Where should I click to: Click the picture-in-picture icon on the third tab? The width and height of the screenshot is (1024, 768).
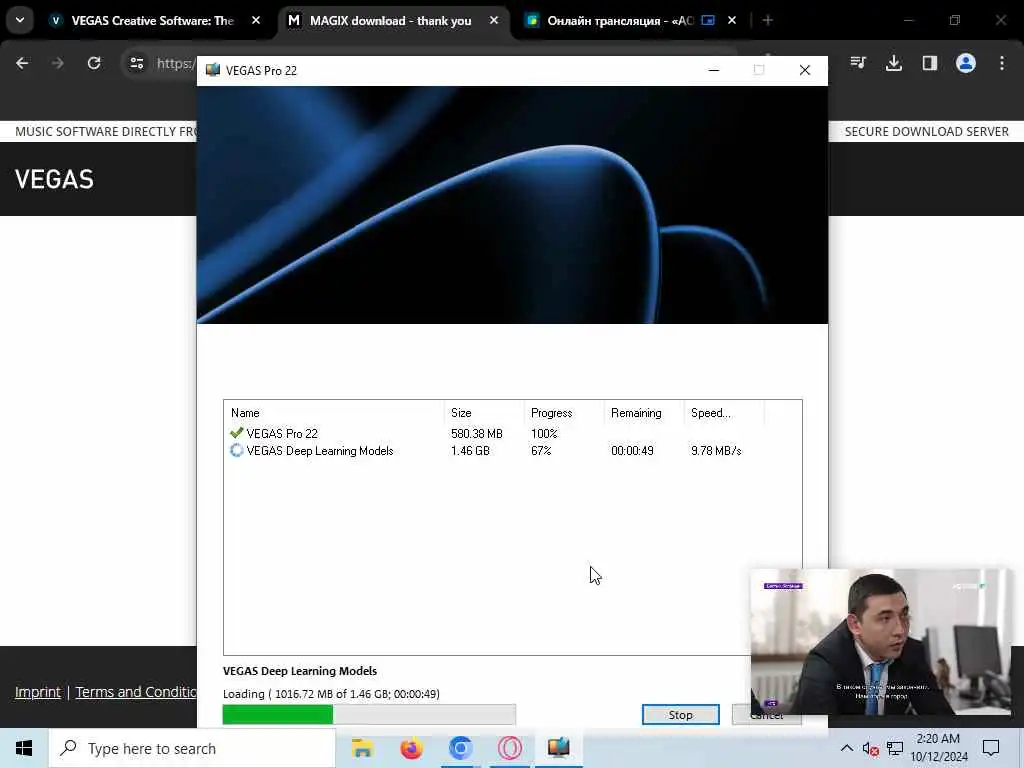(x=708, y=21)
